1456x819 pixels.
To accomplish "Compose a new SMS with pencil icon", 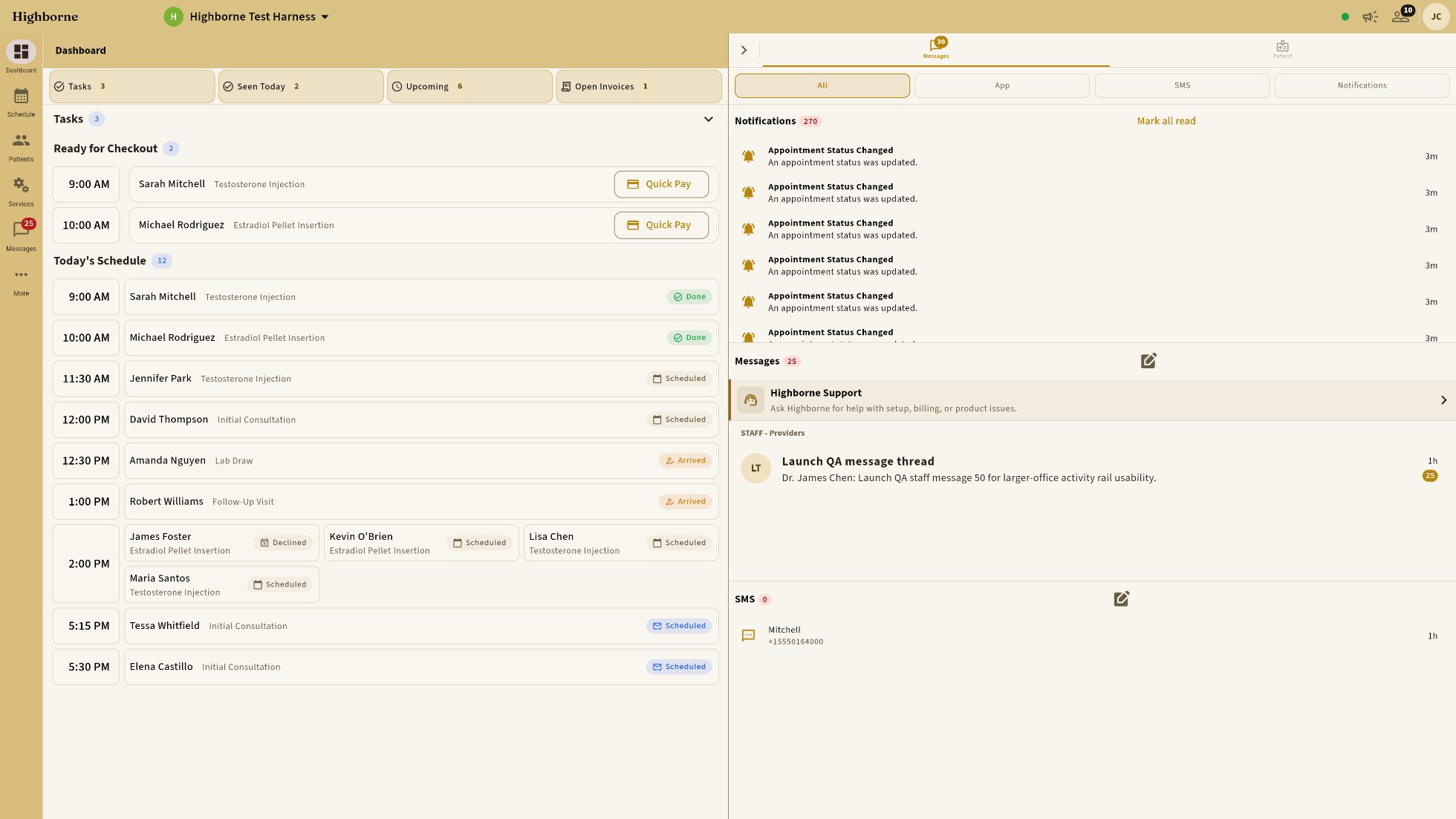I will (1122, 598).
